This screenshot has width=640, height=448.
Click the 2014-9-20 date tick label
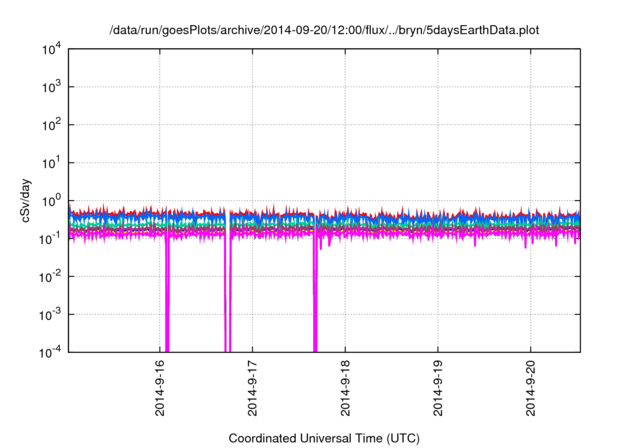pos(531,388)
